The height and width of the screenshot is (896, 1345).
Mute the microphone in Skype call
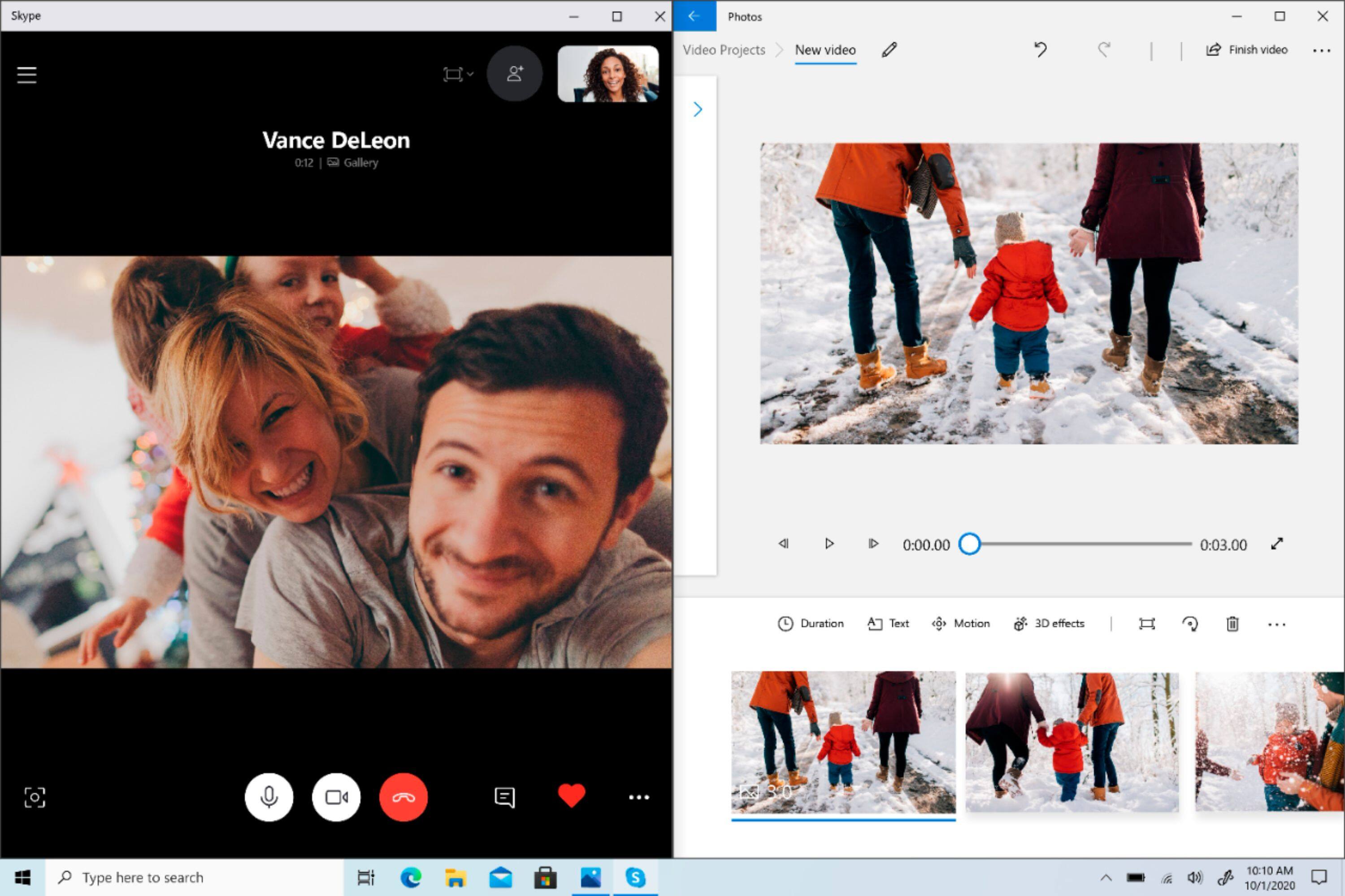(269, 797)
